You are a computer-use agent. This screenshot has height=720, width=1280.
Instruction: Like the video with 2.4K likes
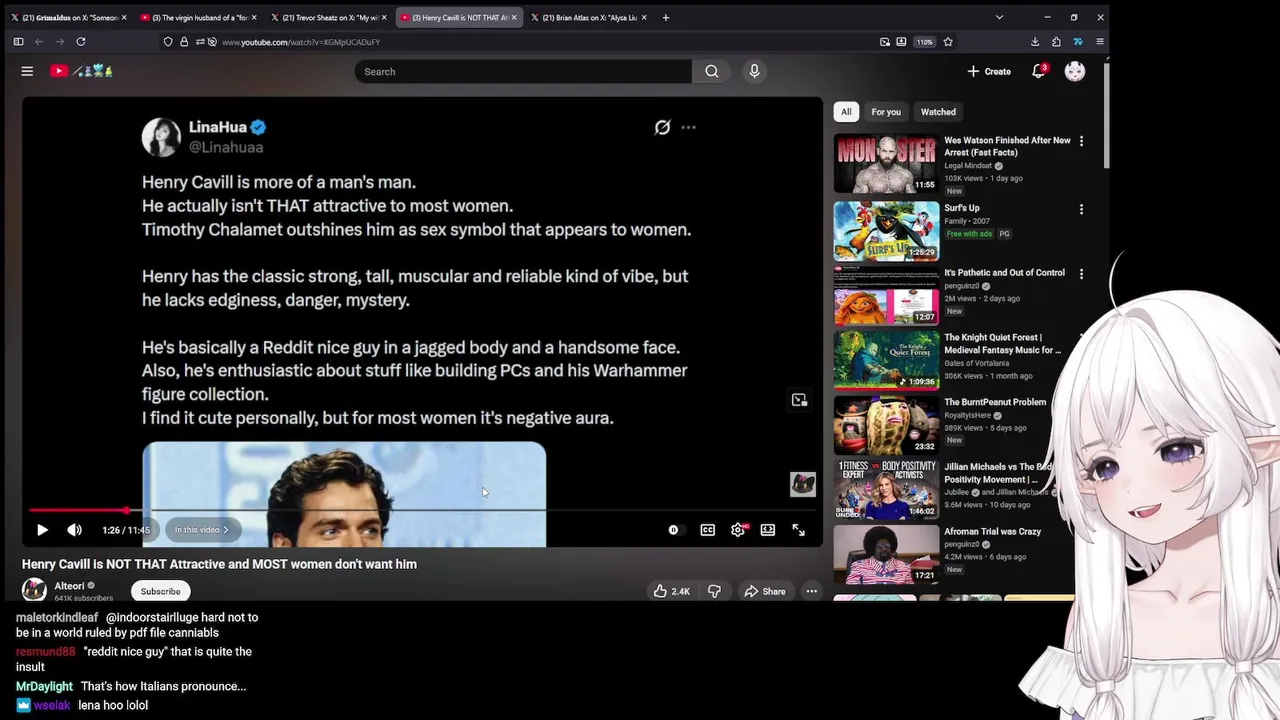[x=671, y=591]
